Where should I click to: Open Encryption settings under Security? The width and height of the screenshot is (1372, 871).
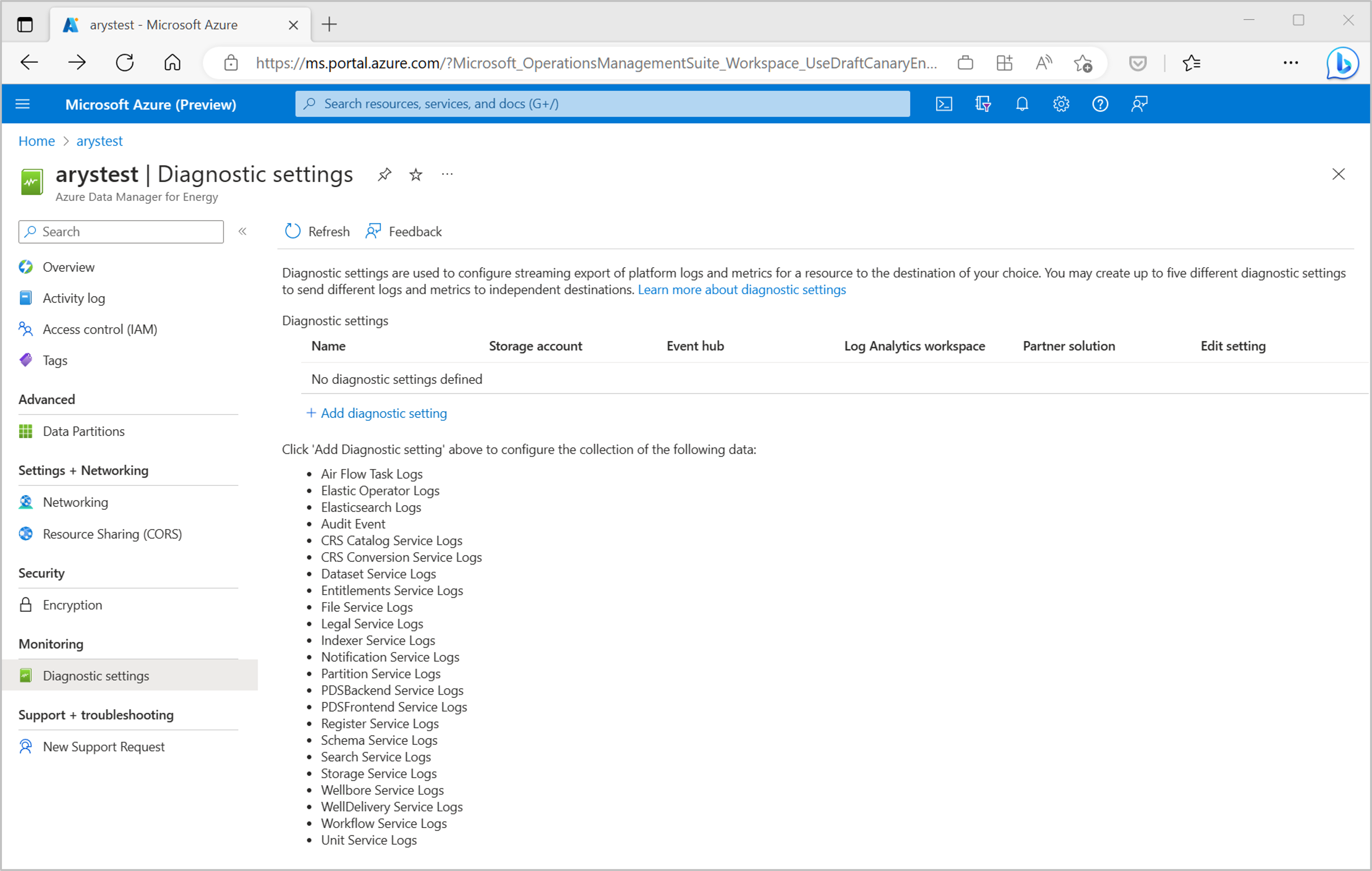click(72, 604)
